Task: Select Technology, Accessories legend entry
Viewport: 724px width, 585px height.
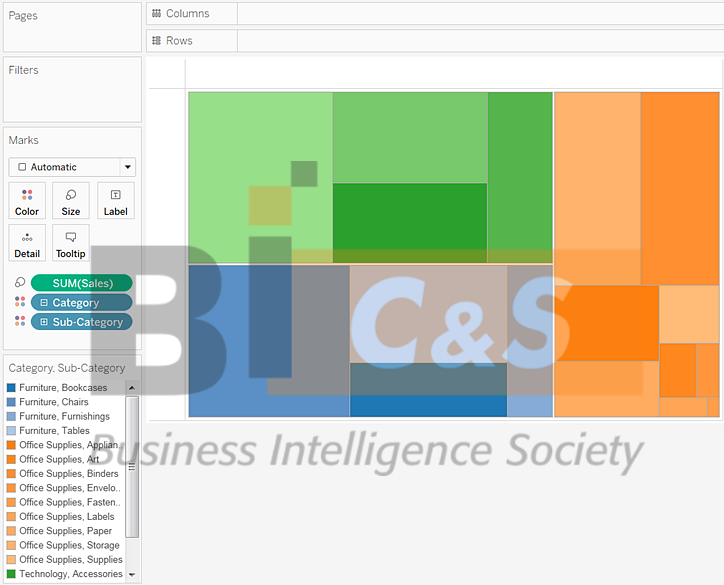Action: 70,574
